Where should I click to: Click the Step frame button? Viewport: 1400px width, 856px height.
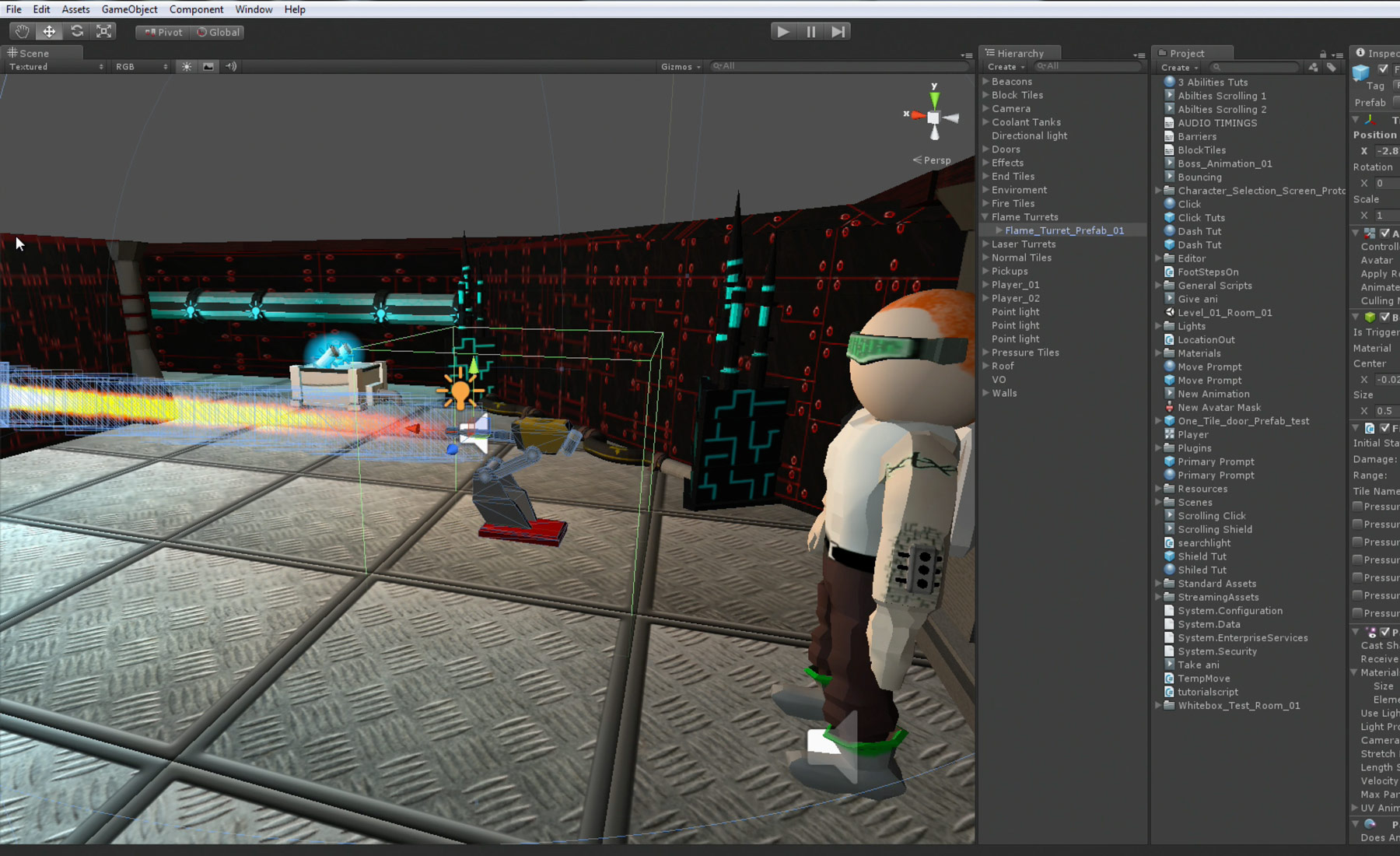pyautogui.click(x=838, y=32)
